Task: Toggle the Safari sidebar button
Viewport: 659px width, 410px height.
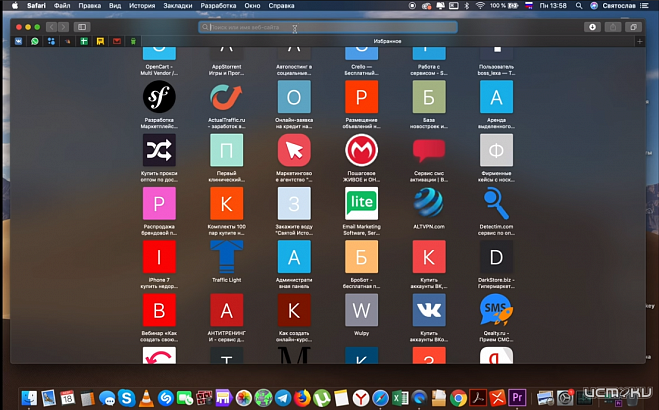Action: 81,27
